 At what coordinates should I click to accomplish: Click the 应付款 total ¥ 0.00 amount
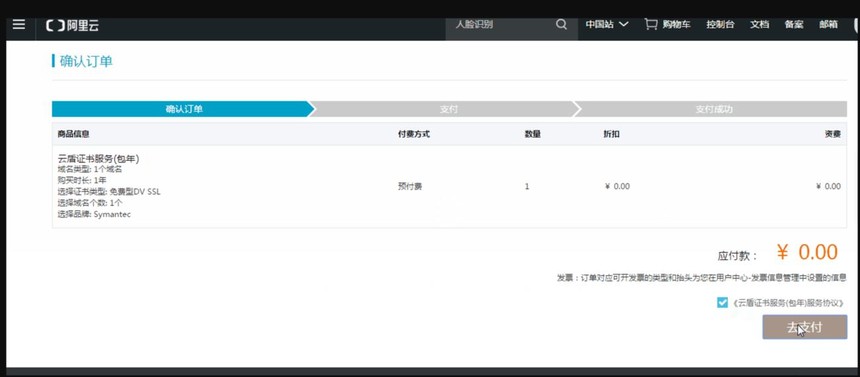click(x=807, y=252)
